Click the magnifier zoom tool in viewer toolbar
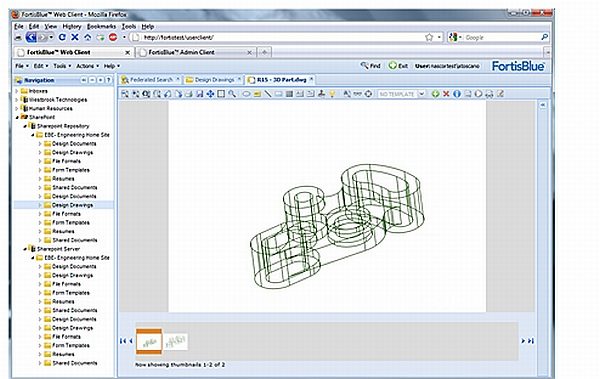This screenshot has height=379, width=600. pyautogui.click(x=232, y=94)
